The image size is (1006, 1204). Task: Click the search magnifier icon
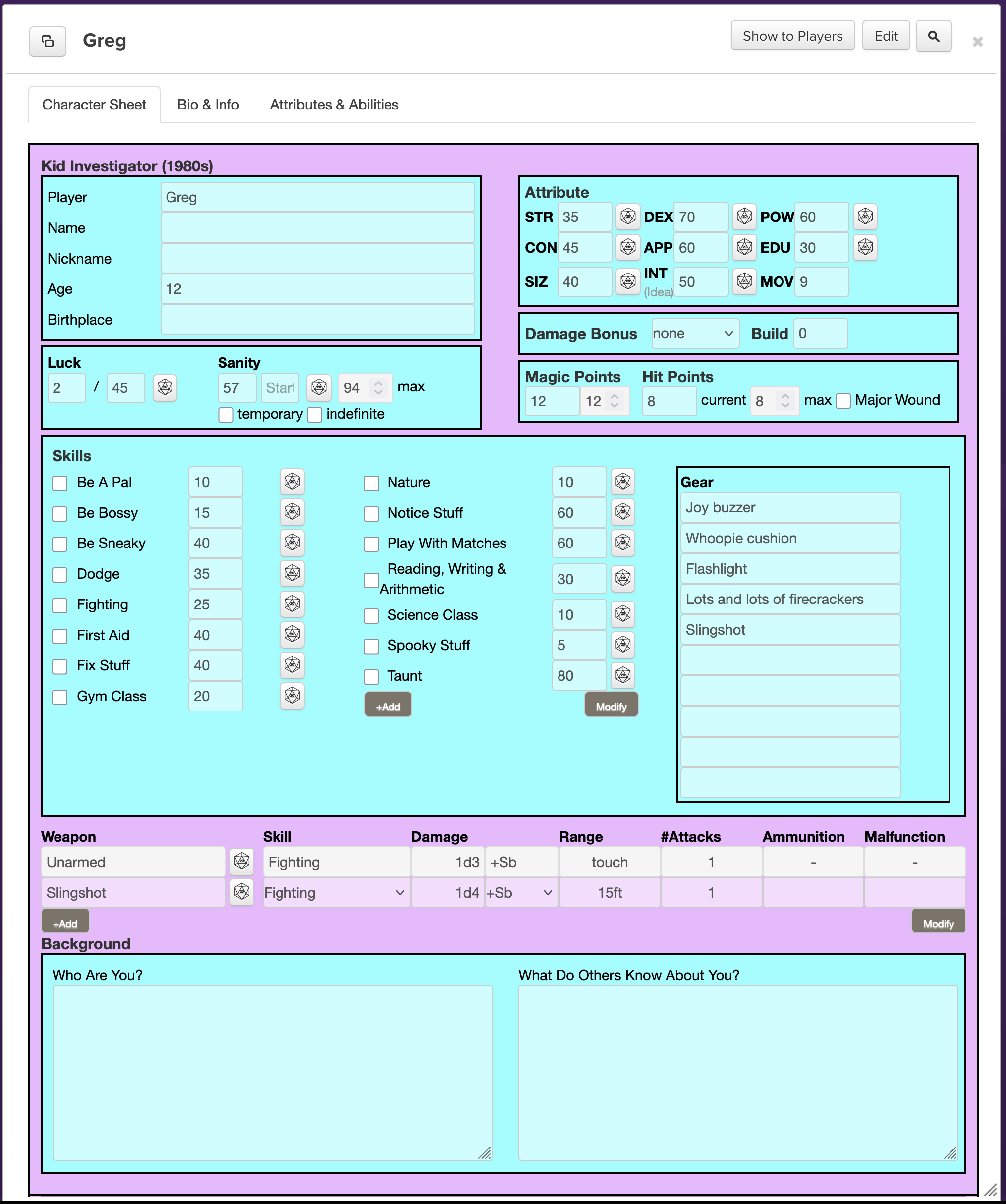point(933,37)
